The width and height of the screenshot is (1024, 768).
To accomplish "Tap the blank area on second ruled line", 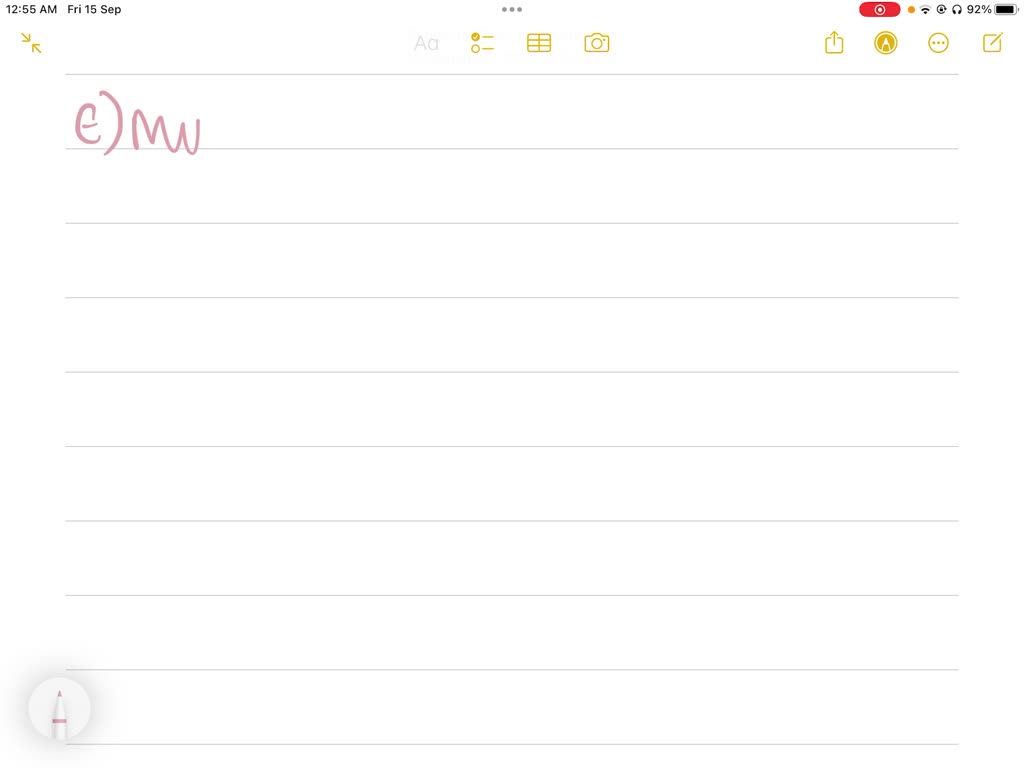I will [x=511, y=186].
